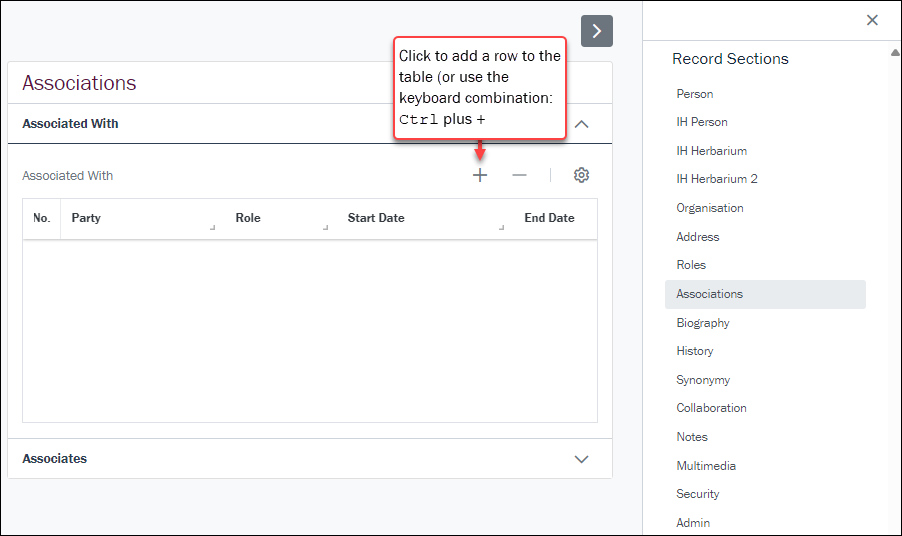Jump to Biography section
This screenshot has height=536, width=902.
coord(703,323)
